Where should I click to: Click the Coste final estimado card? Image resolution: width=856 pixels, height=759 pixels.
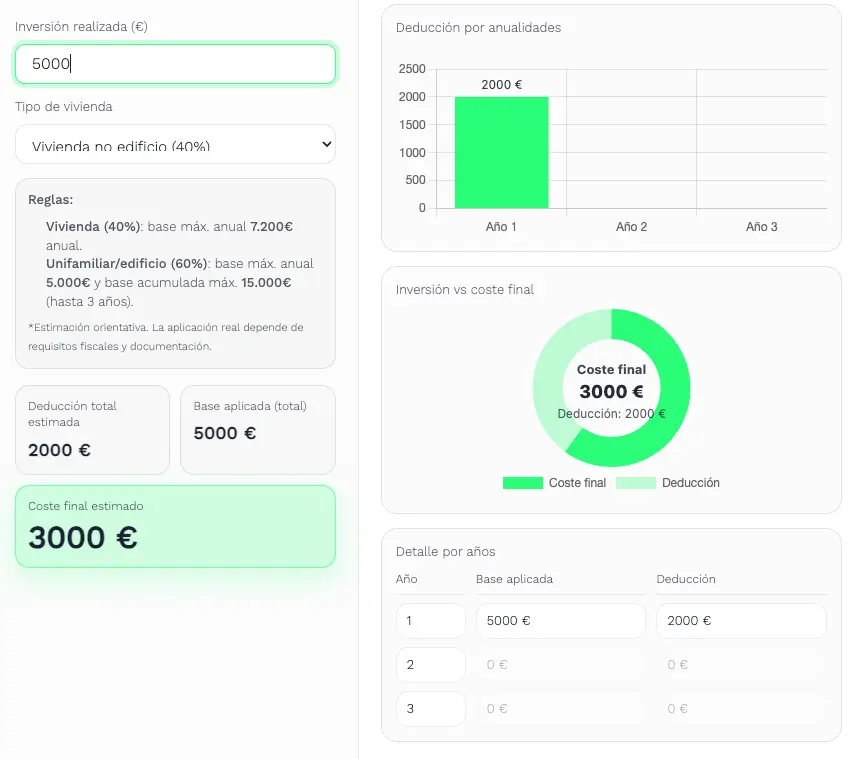point(175,526)
